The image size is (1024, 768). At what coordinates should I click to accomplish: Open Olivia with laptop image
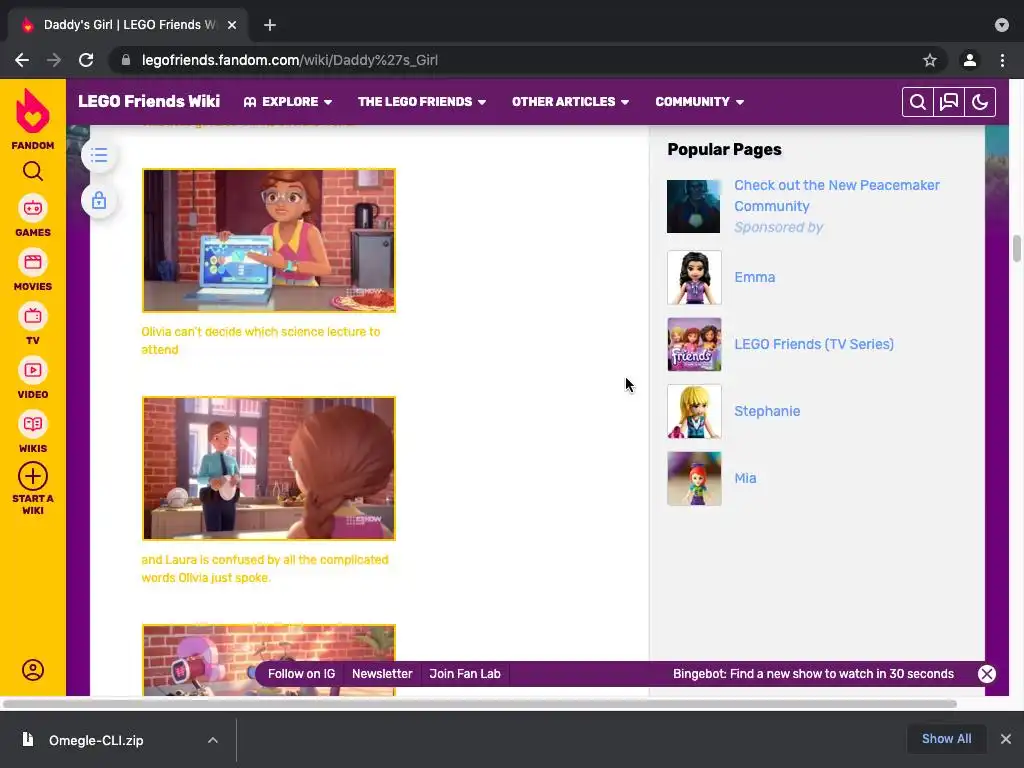[x=268, y=240]
